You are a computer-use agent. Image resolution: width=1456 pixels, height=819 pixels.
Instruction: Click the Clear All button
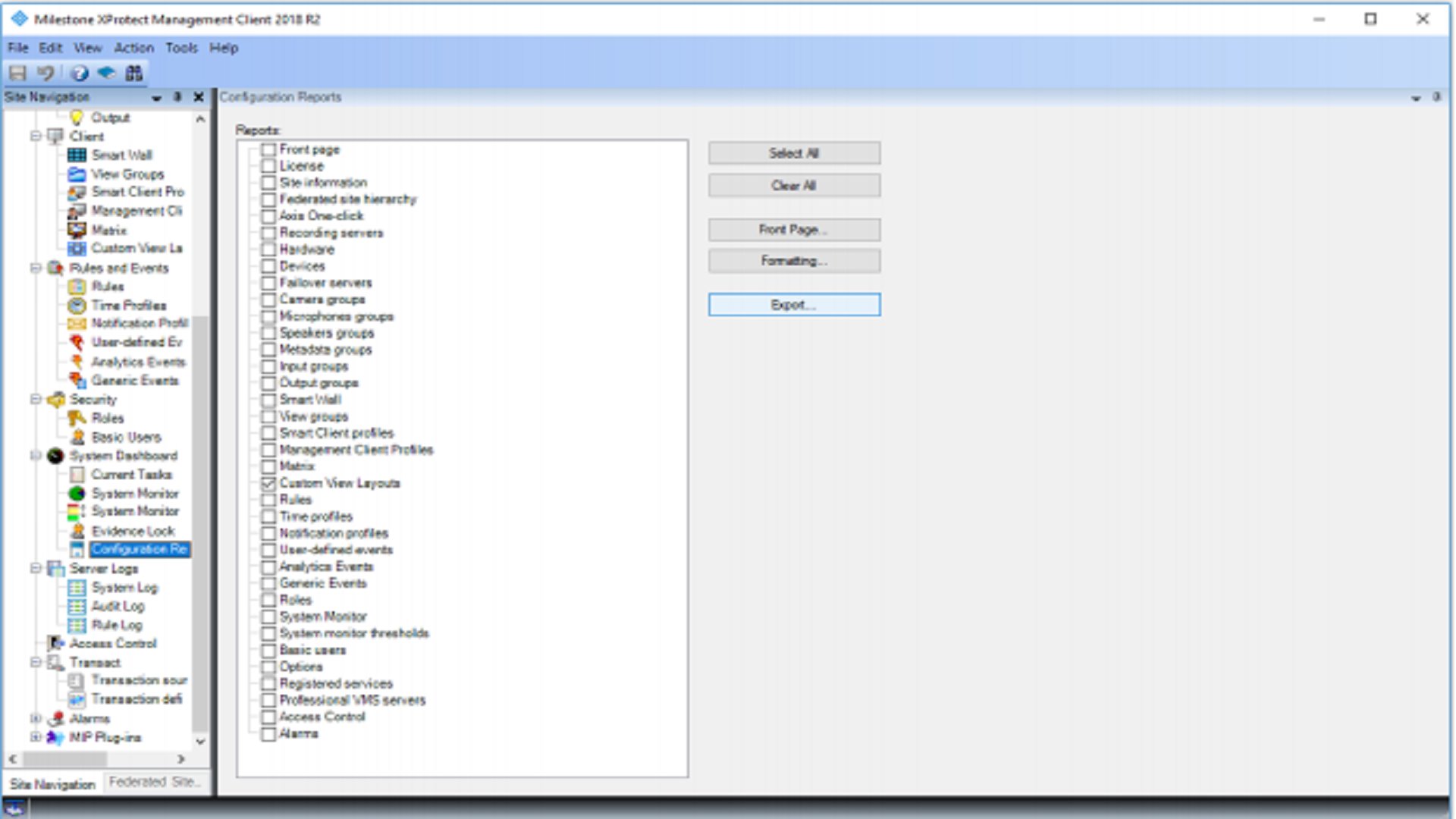pos(794,186)
